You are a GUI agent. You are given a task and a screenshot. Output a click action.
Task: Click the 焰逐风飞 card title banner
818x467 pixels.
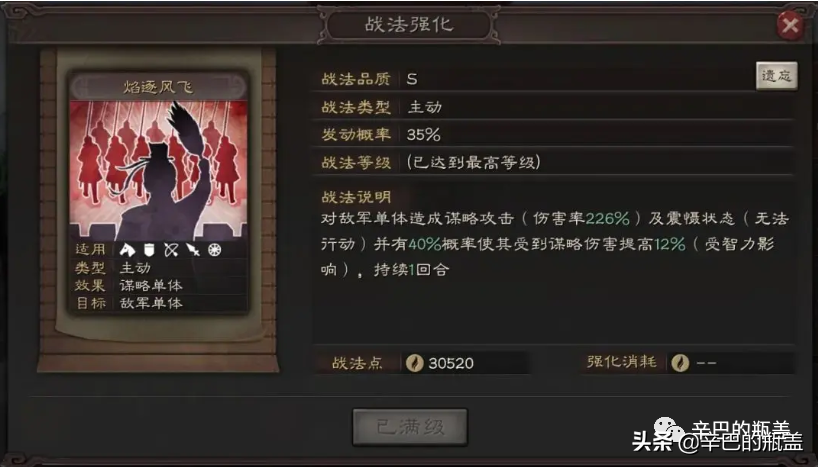pyautogui.click(x=158, y=87)
